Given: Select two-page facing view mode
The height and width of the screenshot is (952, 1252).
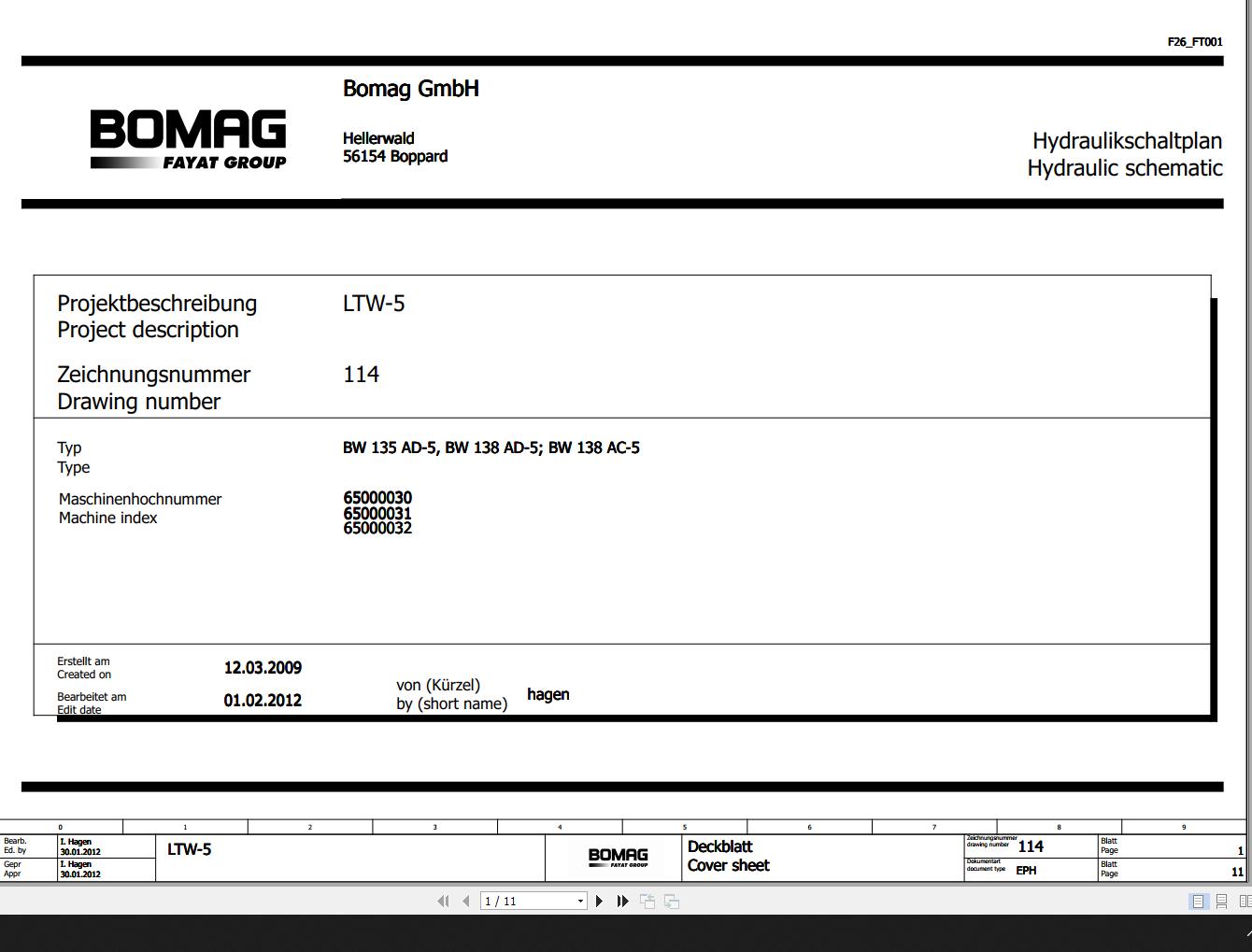Looking at the screenshot, I should pyautogui.click(x=1245, y=902).
